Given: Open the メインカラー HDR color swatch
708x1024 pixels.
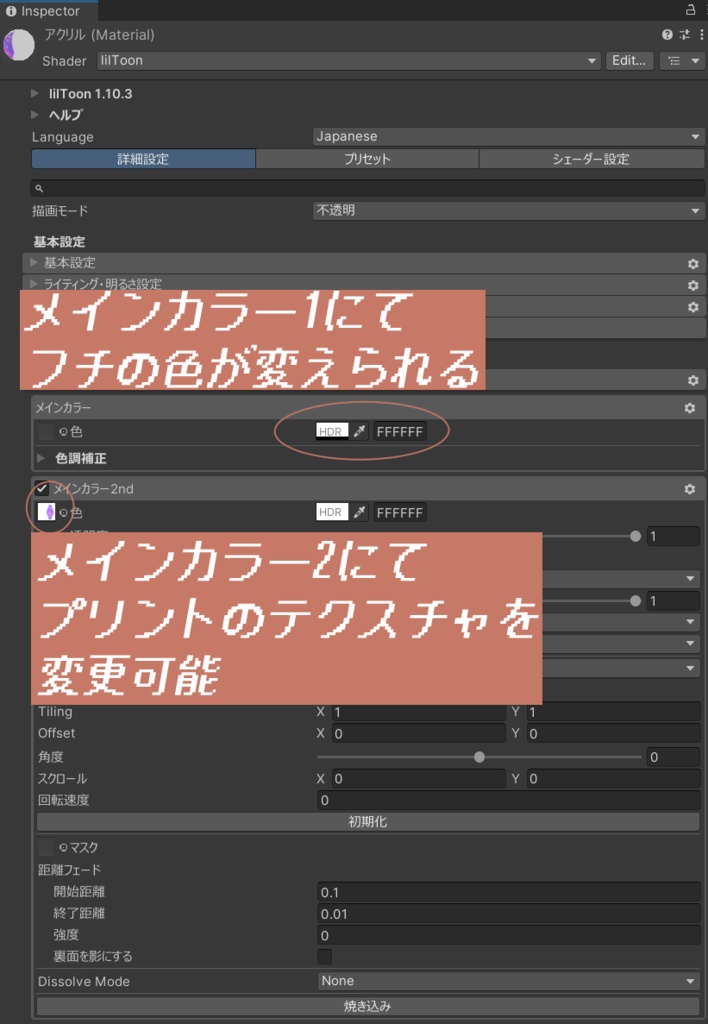Looking at the screenshot, I should tap(332, 432).
